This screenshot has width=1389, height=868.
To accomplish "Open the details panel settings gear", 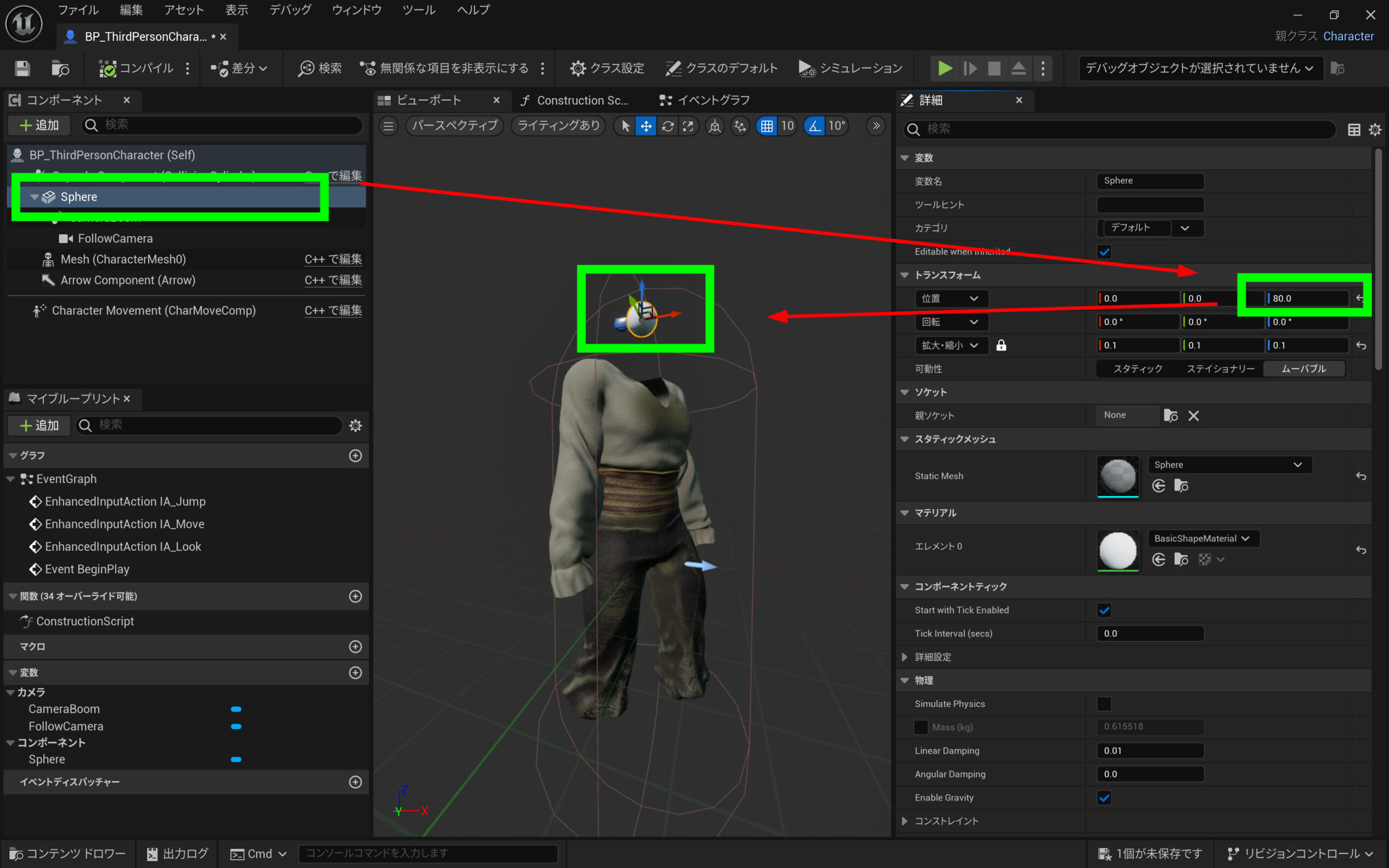I will (1375, 130).
